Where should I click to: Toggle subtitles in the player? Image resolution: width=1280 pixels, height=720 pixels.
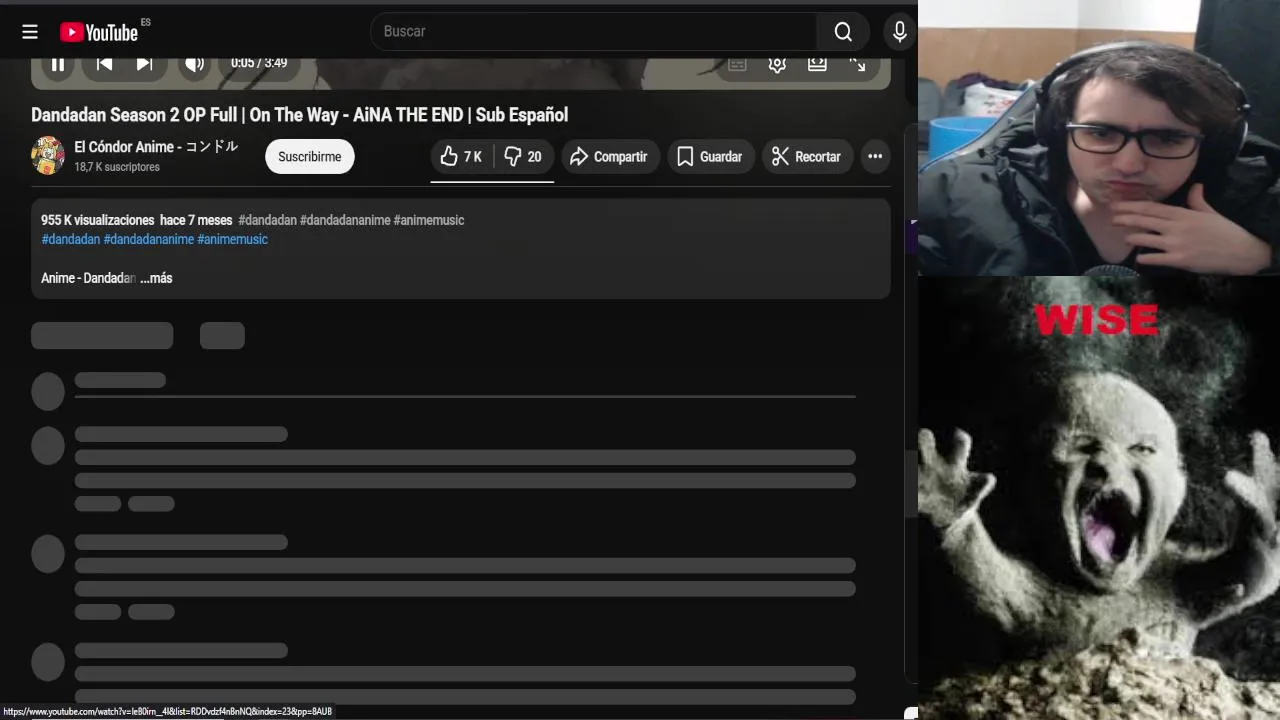pos(737,64)
